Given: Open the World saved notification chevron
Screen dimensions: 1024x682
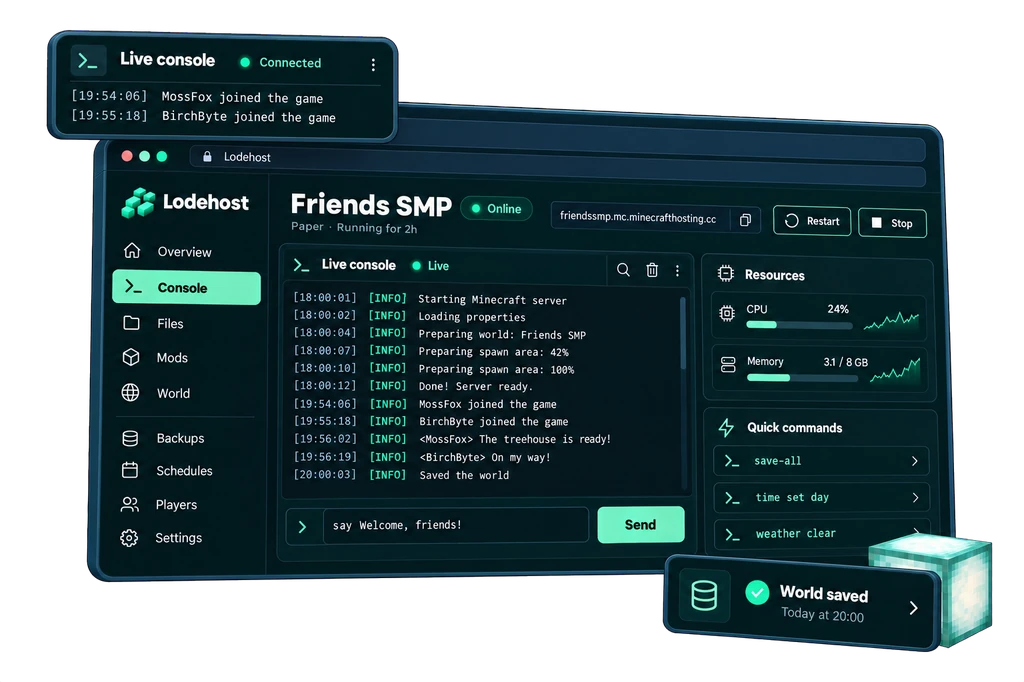Looking at the screenshot, I should tap(914, 608).
